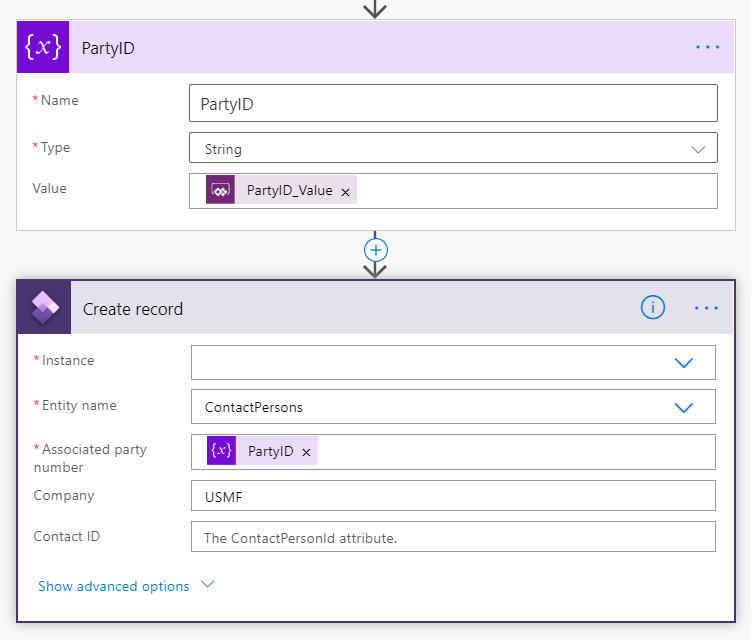Expand advanced options chevron
This screenshot has height=643, width=752.
(x=208, y=585)
